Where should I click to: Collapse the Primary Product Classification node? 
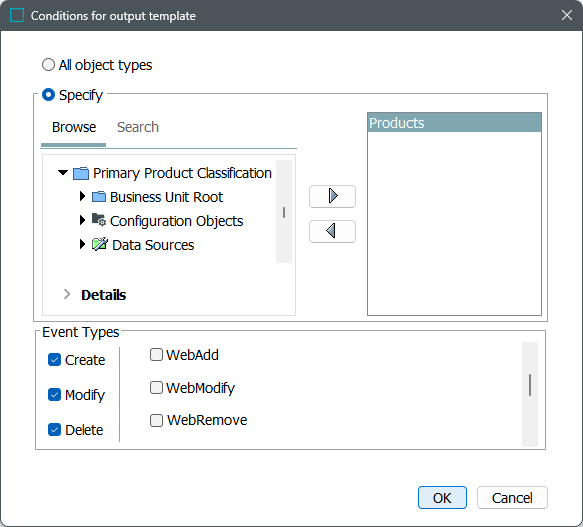click(63, 173)
